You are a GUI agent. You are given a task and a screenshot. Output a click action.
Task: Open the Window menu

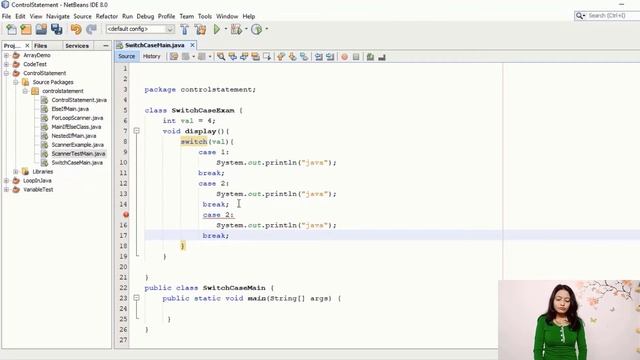[x=227, y=16]
